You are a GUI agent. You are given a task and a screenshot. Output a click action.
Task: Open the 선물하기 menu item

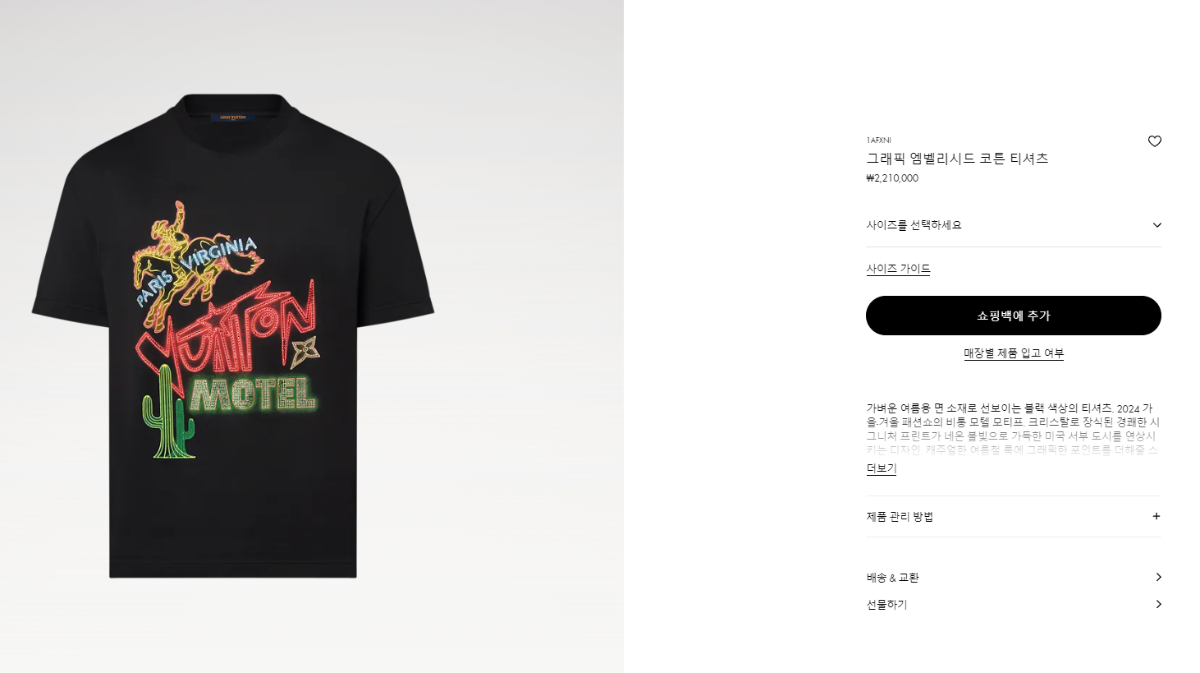click(x=1013, y=604)
